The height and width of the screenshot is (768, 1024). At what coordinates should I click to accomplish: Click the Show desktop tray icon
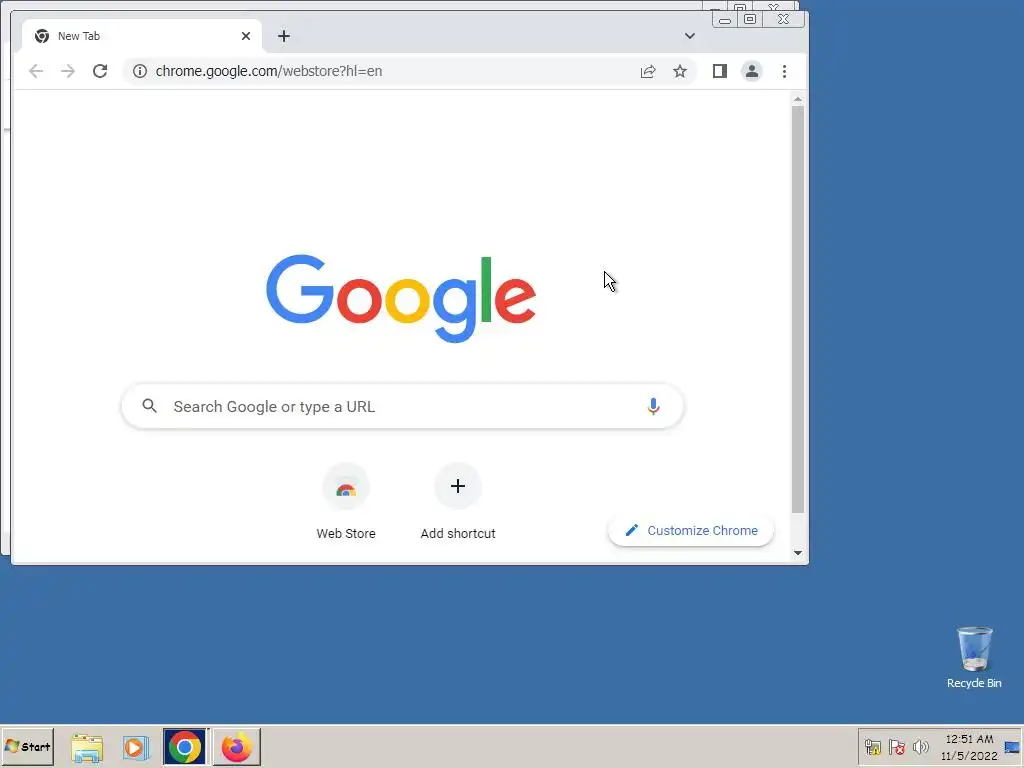coord(1012,747)
